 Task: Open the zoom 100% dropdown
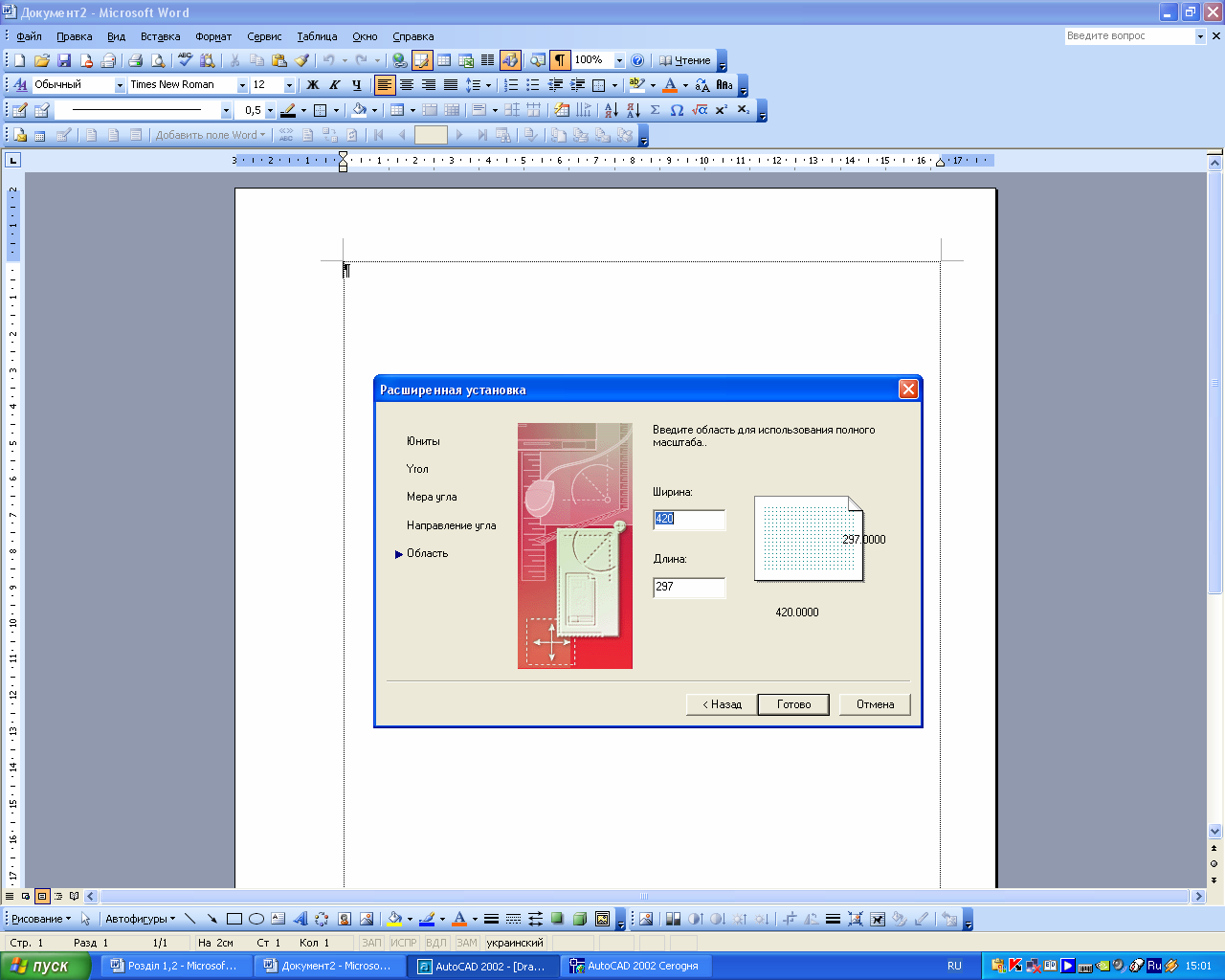coord(619,60)
